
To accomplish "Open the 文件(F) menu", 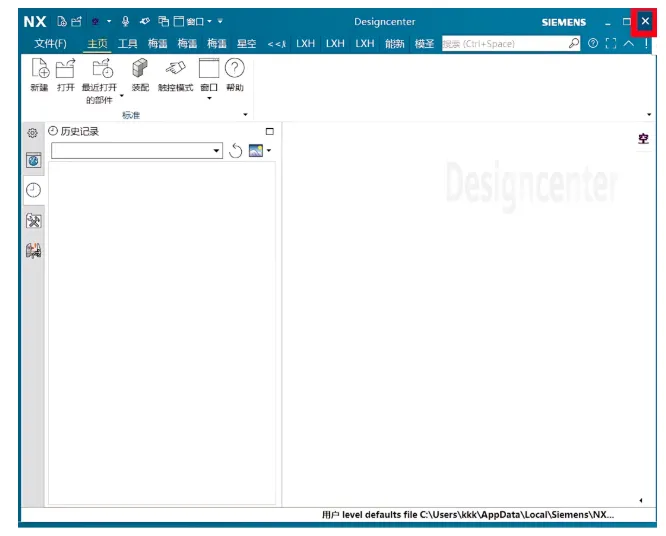I will [51, 44].
